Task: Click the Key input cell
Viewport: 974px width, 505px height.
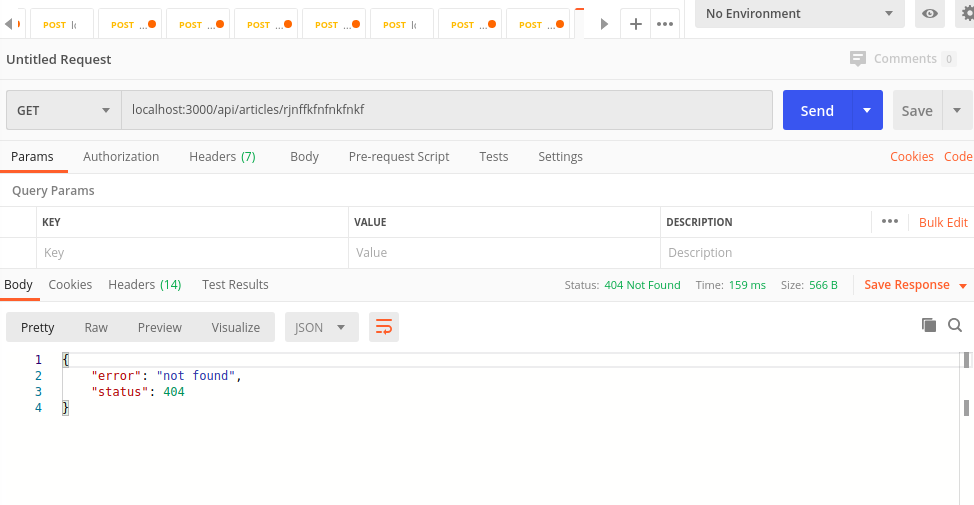Action: [x=193, y=253]
